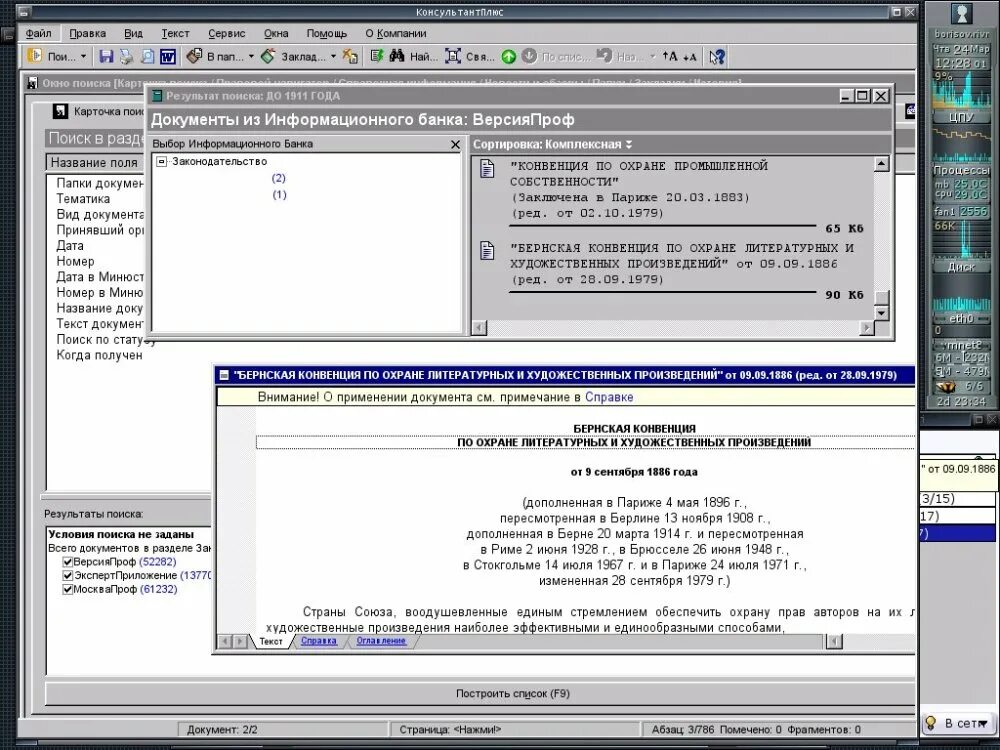Select the Paris industrial property convention document

[x=638, y=189]
